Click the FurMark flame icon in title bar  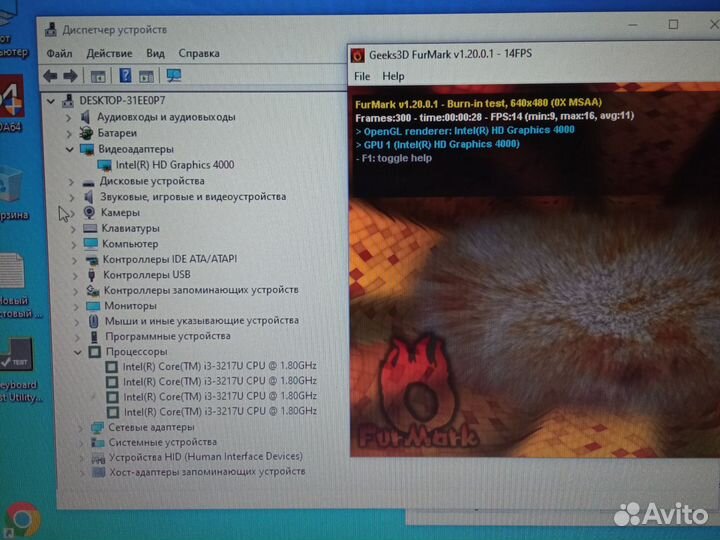(358, 55)
